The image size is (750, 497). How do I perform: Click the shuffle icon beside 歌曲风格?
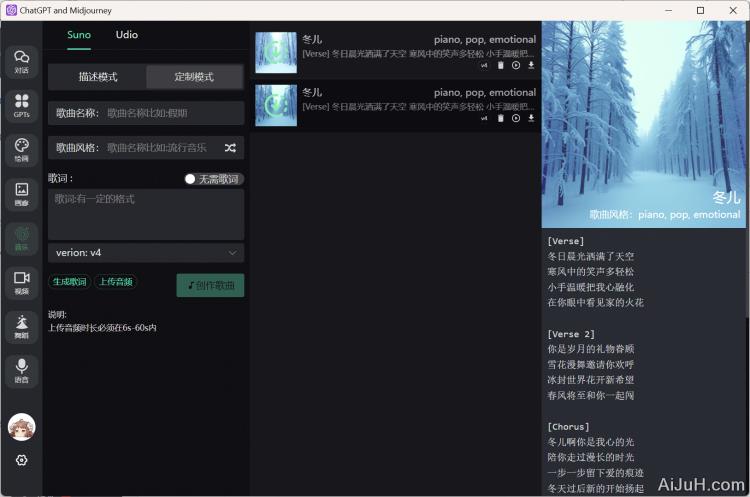230,147
